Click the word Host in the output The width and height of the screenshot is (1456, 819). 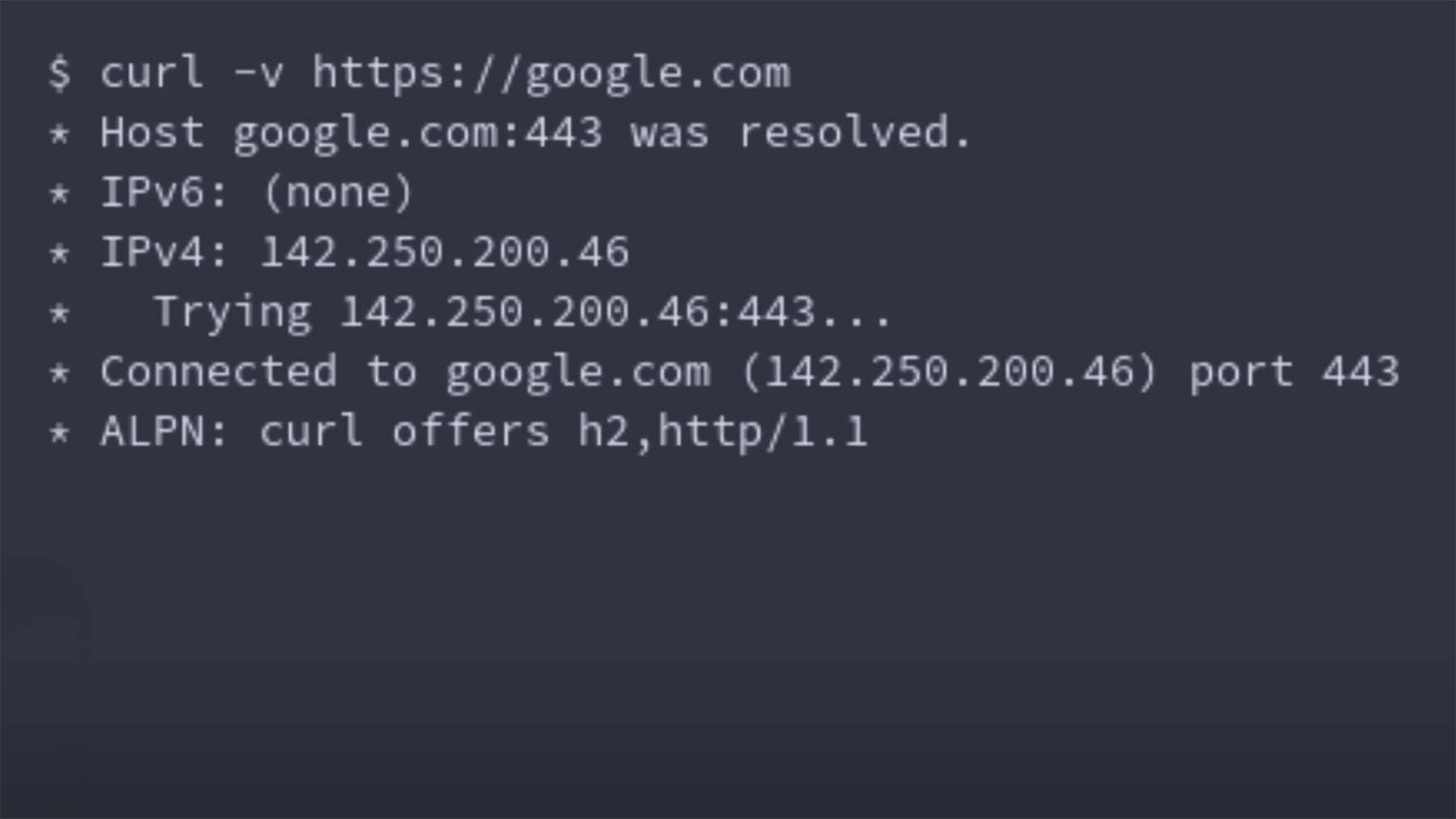(151, 133)
